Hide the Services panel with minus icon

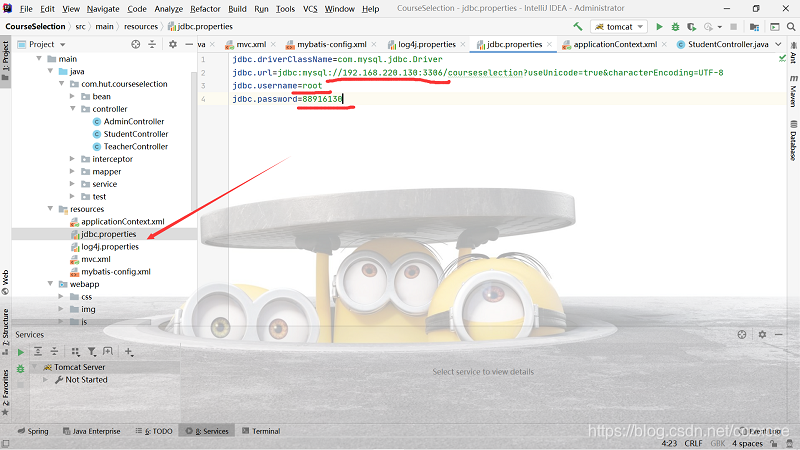click(779, 335)
